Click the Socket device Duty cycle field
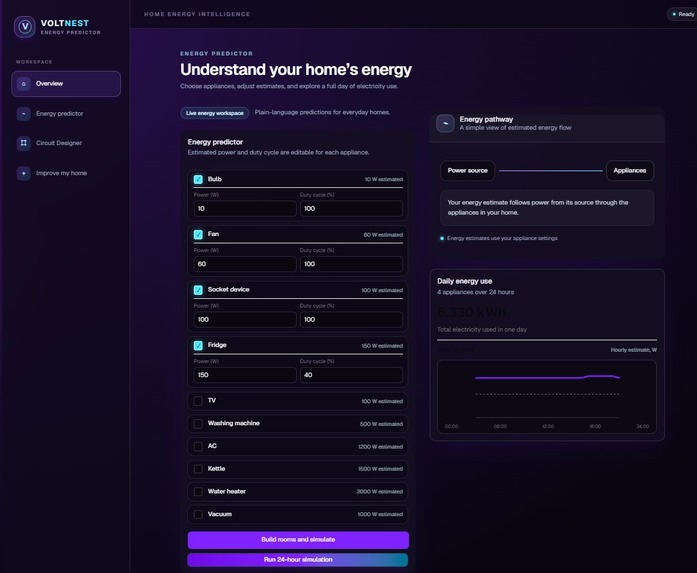This screenshot has width=697, height=573. point(351,320)
